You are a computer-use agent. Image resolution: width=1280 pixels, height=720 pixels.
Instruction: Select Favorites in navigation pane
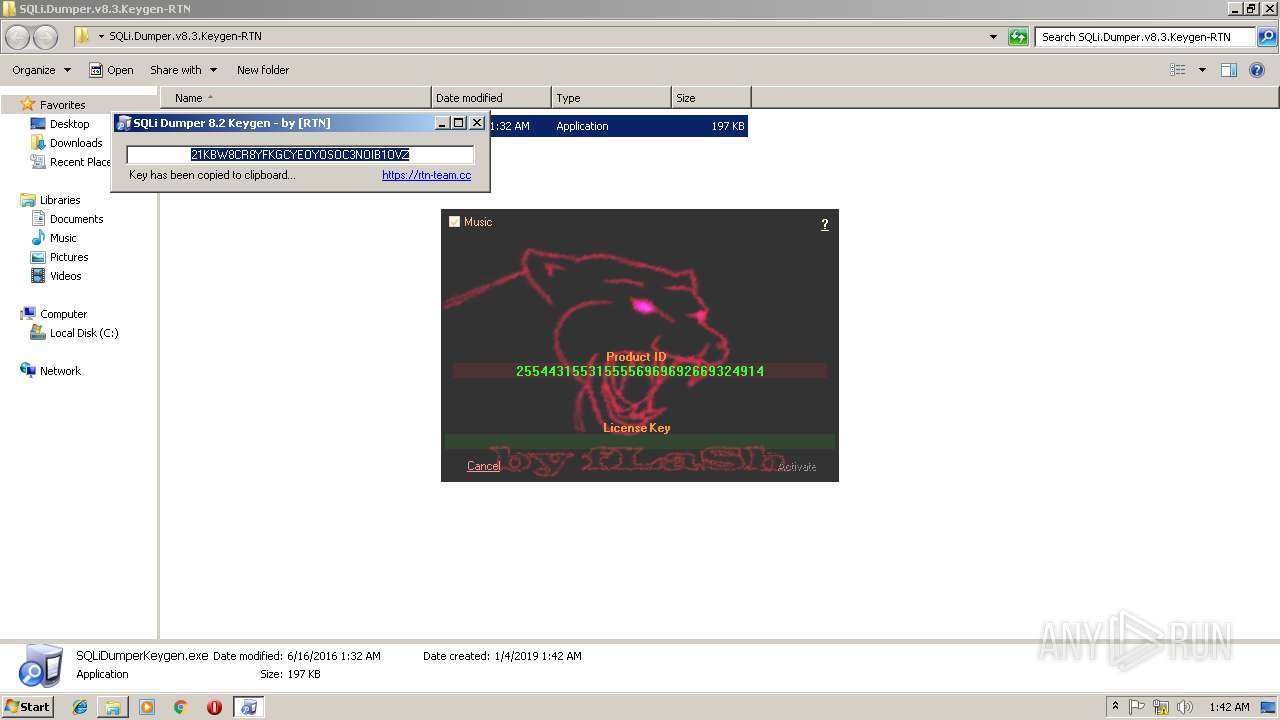pos(62,105)
